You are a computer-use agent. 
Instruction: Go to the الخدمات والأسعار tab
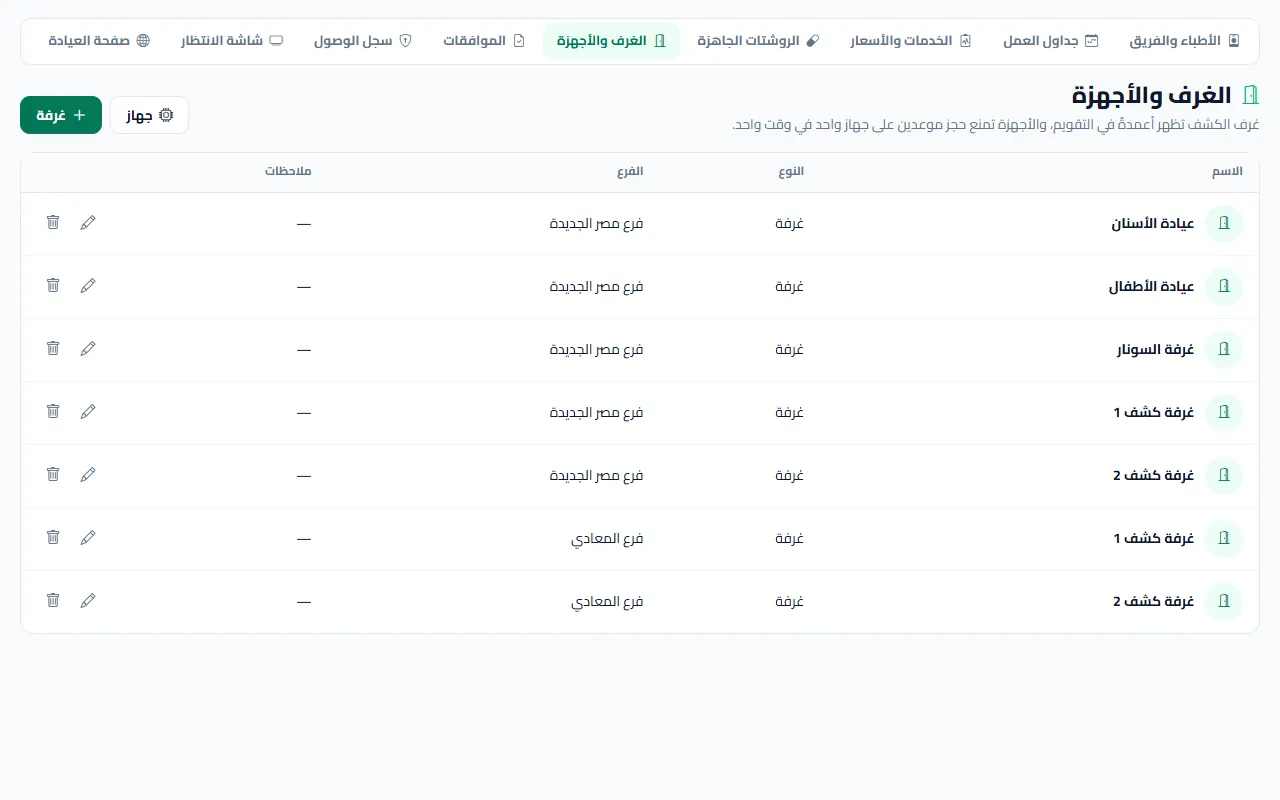(x=911, y=41)
